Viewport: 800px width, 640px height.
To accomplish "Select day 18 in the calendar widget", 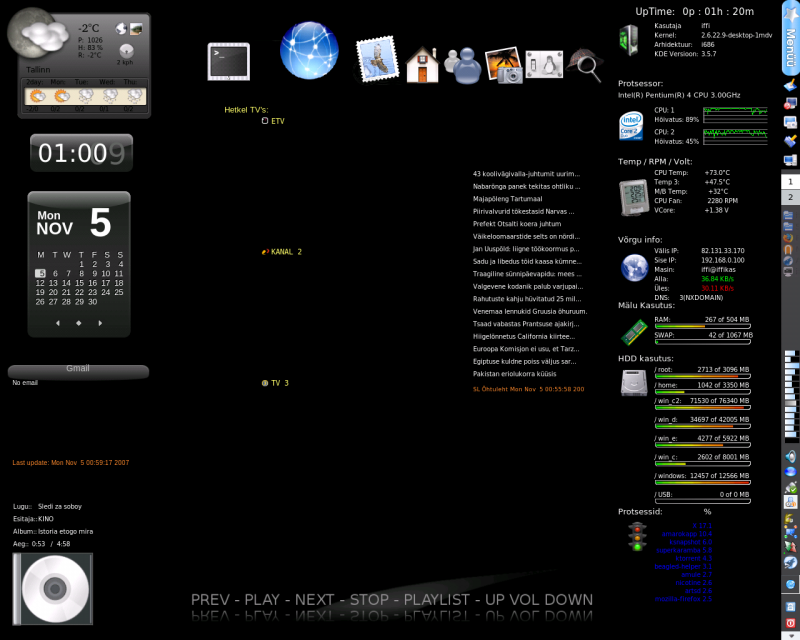I will pos(119,283).
